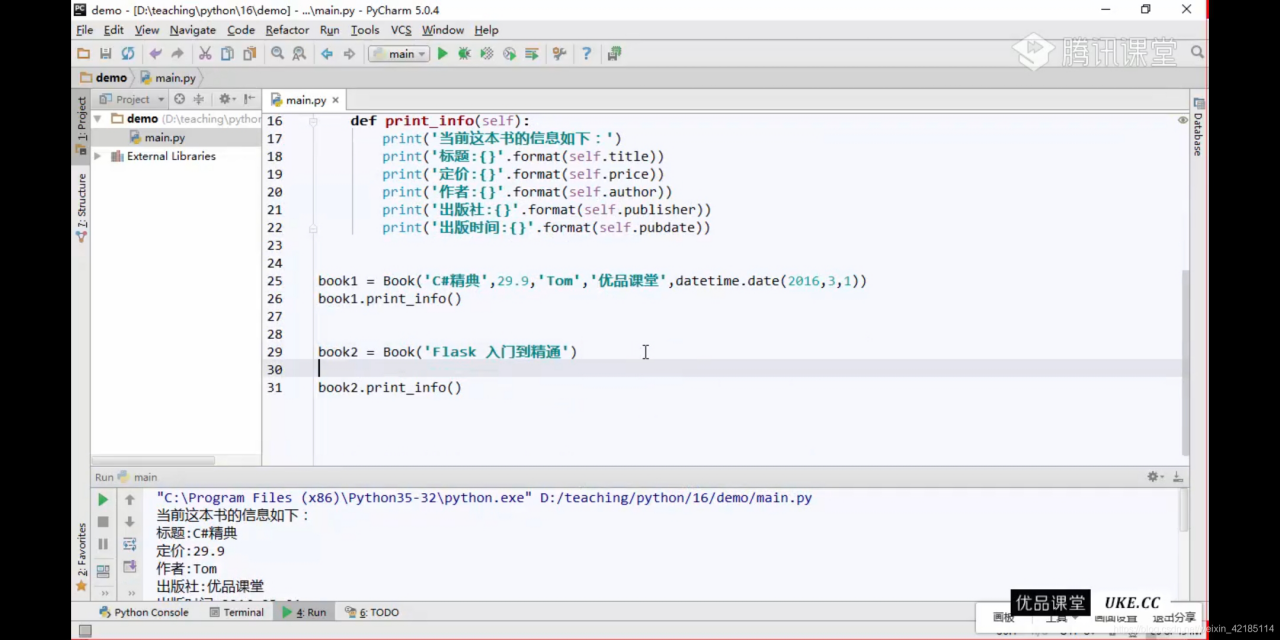The height and width of the screenshot is (640, 1280).
Task: Stop the process in Run panel
Action: (103, 522)
